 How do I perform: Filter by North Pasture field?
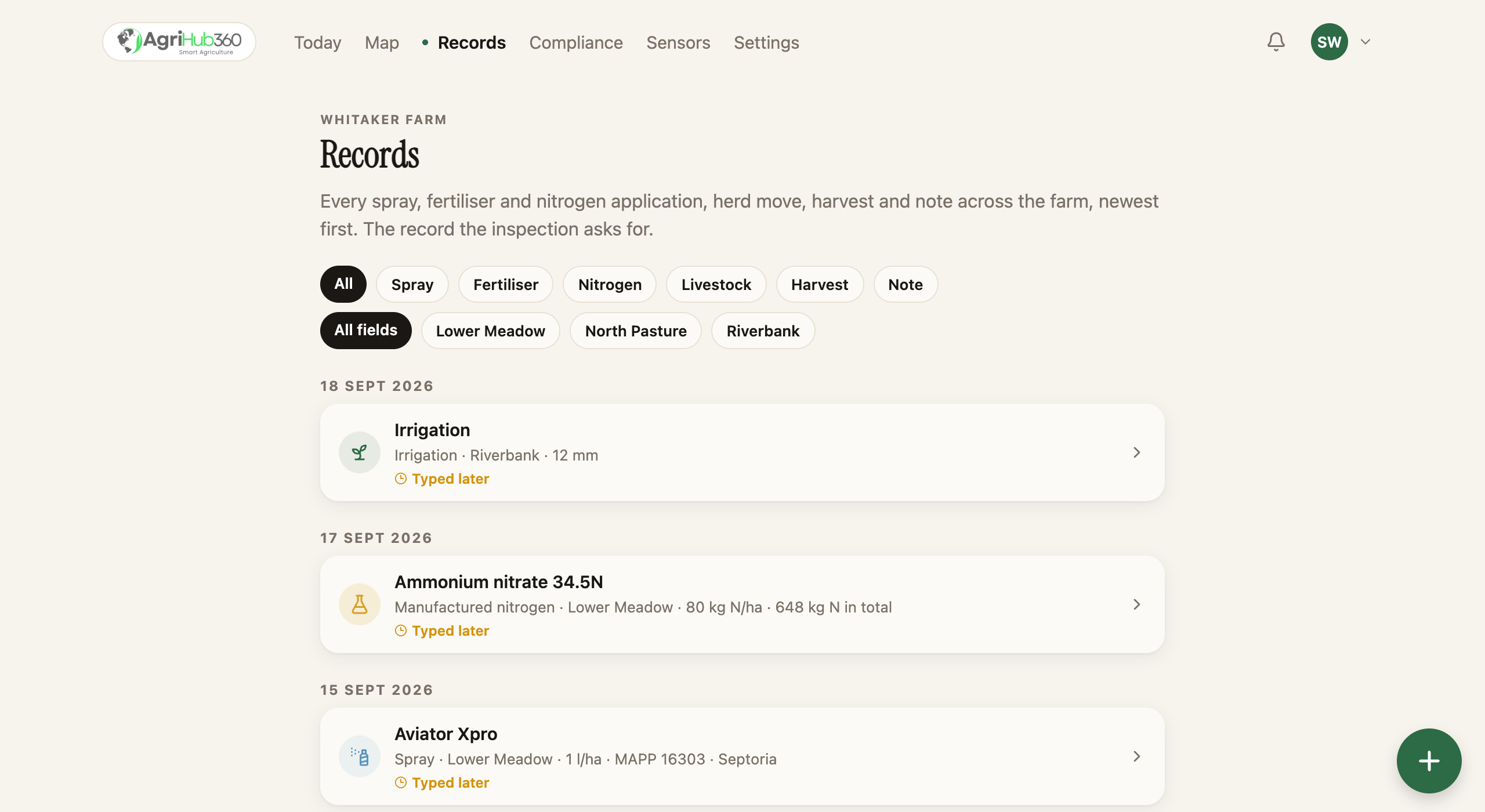(636, 331)
